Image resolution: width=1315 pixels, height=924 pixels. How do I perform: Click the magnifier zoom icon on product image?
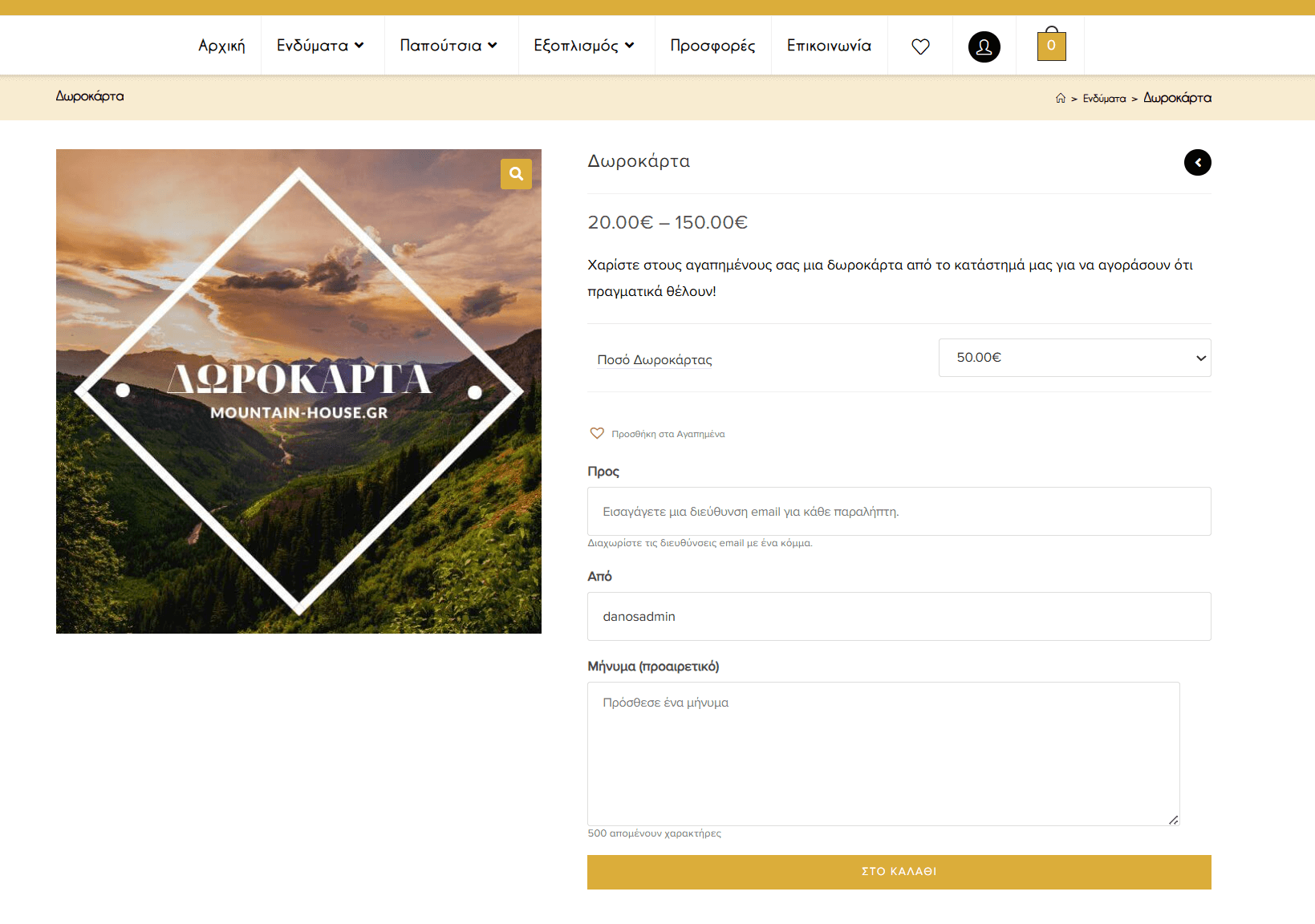tap(516, 174)
